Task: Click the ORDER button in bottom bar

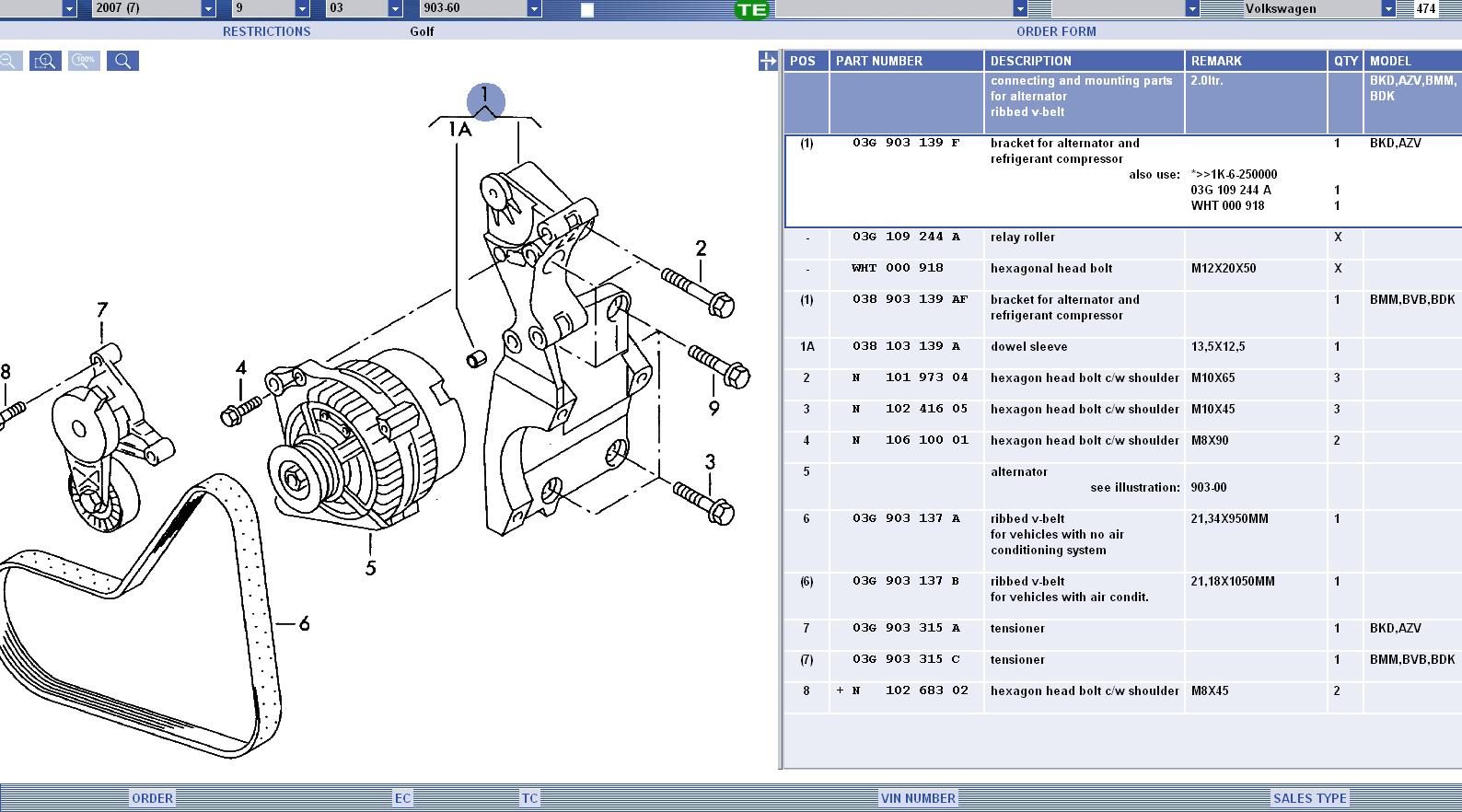Action: [152, 798]
